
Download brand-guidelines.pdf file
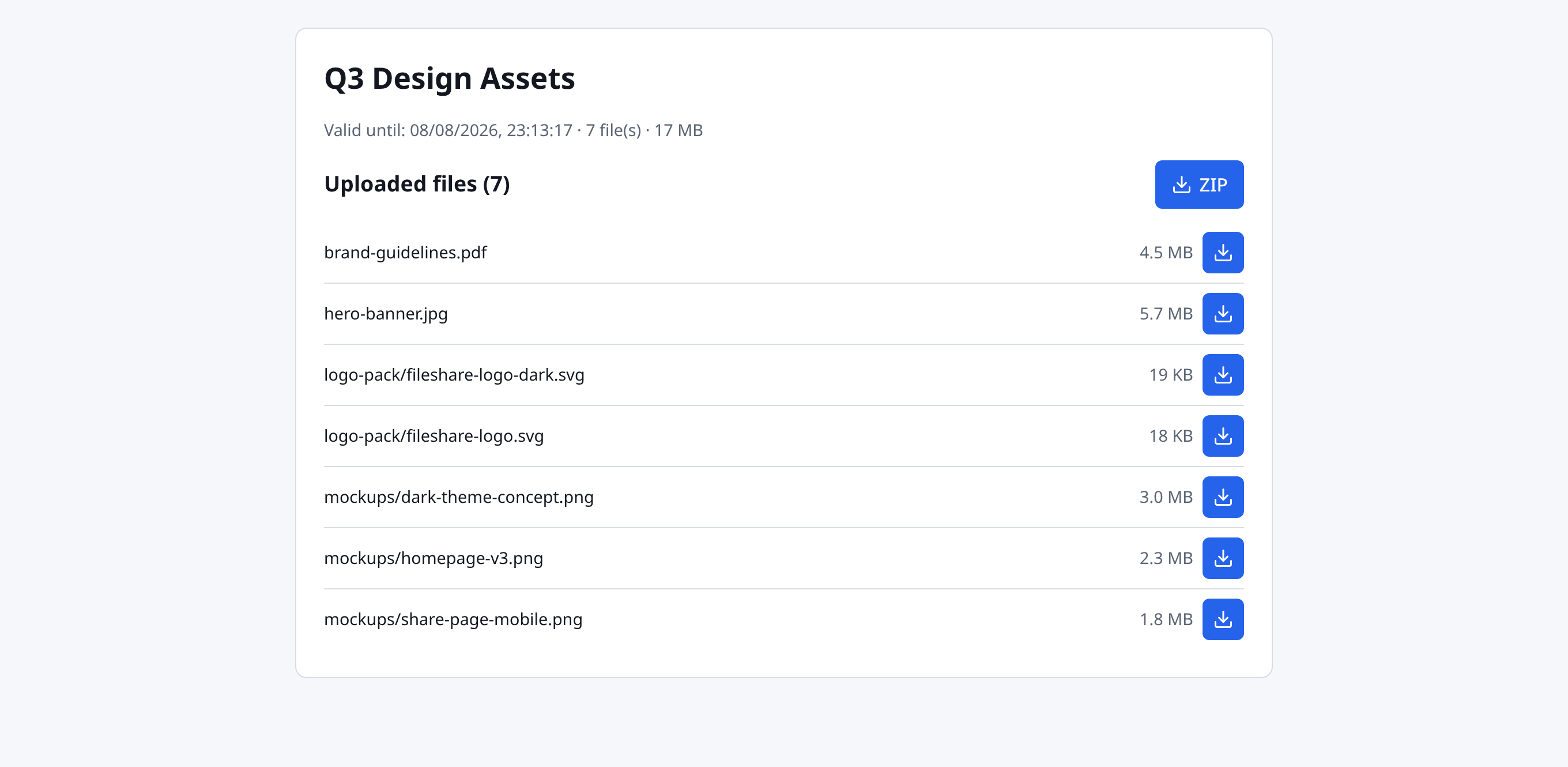[1223, 253]
